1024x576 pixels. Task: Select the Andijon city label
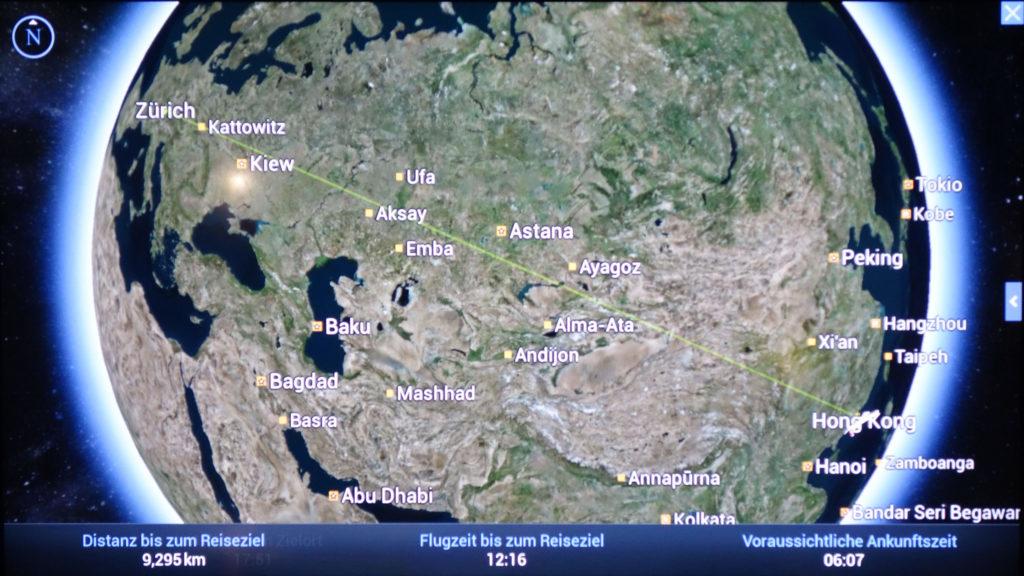tap(547, 355)
